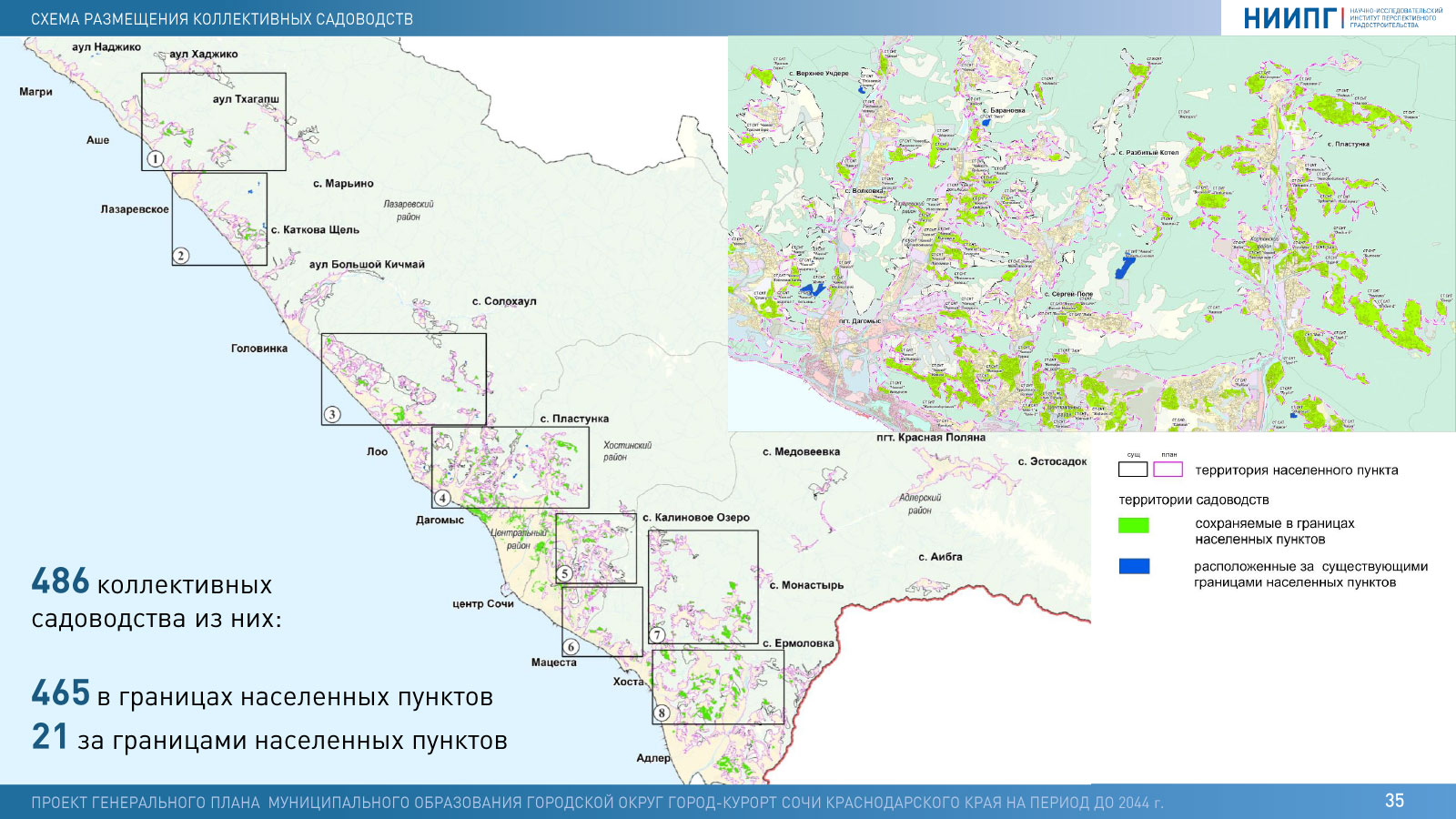Click the detailed inset map thumbnail
1456x819 pixels.
(1091, 234)
